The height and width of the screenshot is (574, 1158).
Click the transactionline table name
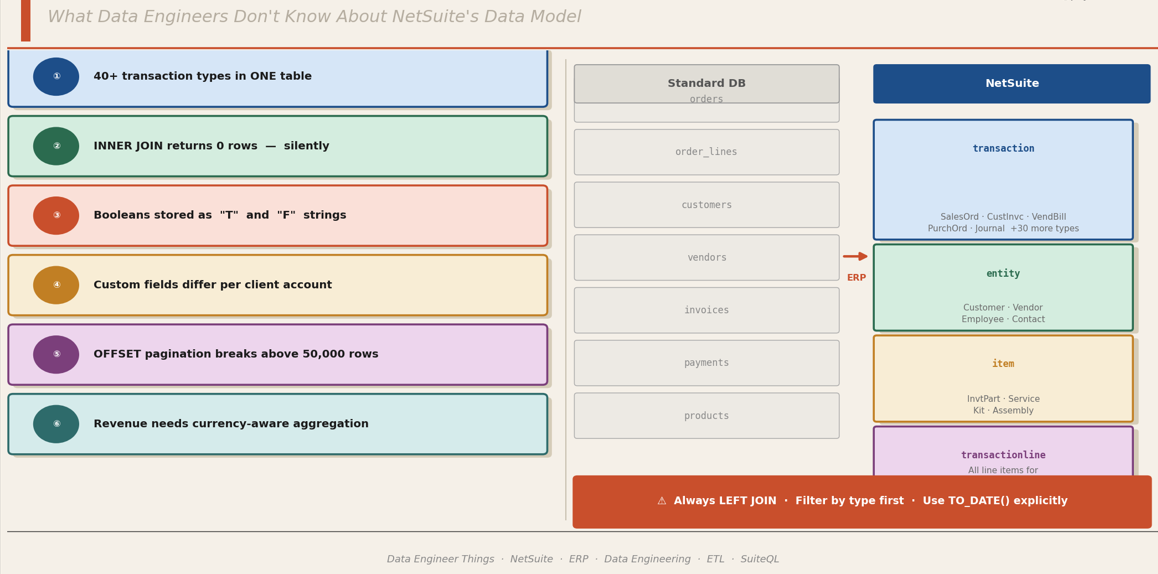click(1003, 455)
